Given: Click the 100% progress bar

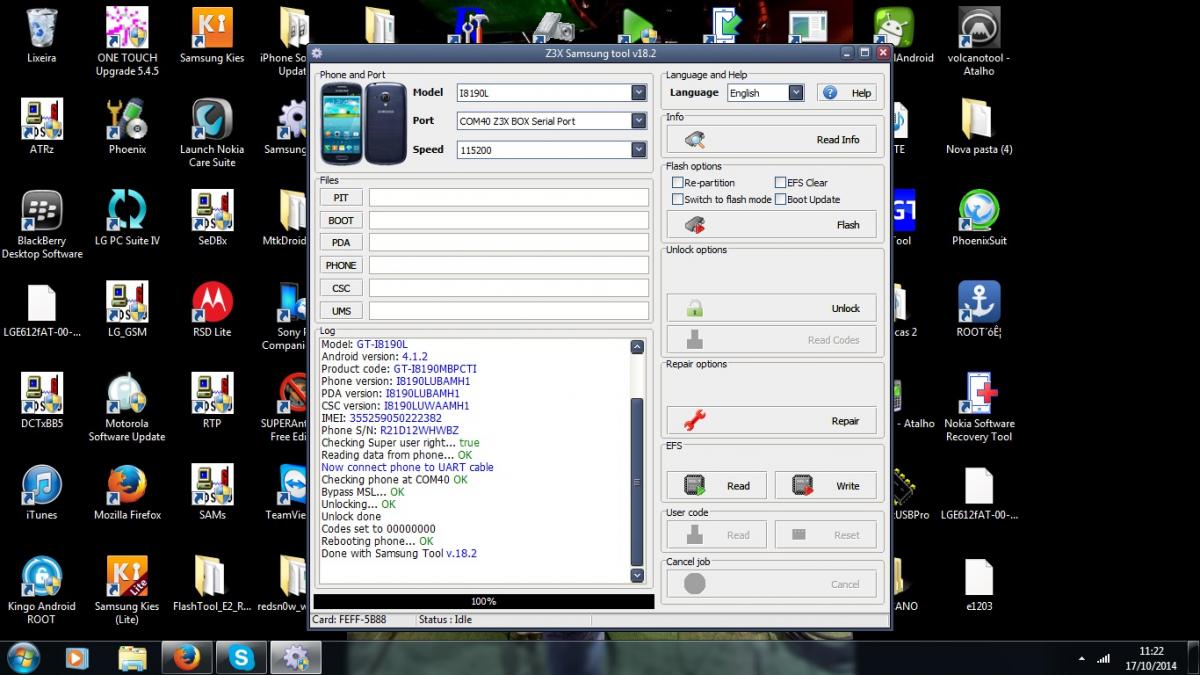Looking at the screenshot, I should 484,602.
